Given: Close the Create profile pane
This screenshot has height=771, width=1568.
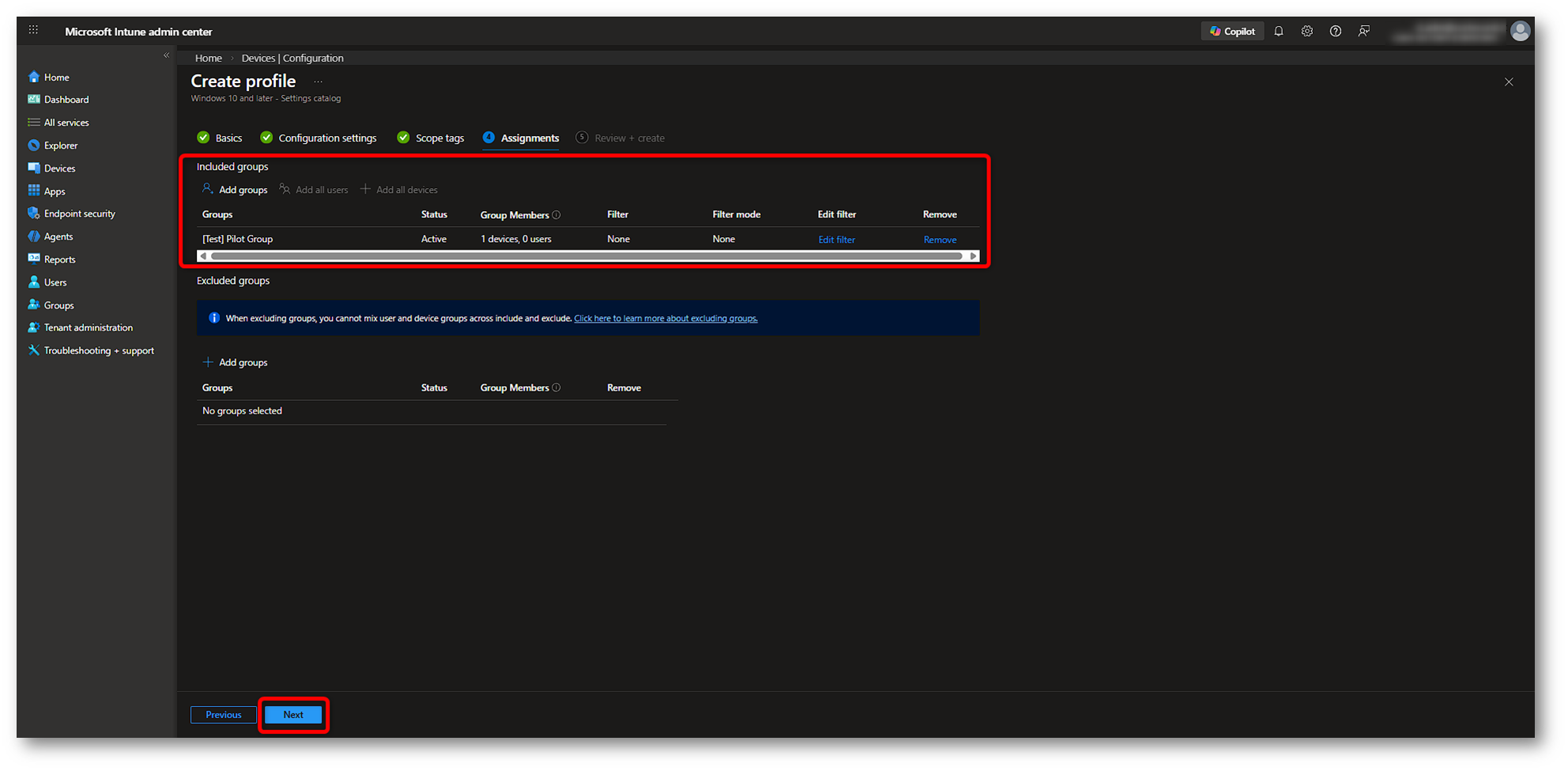Looking at the screenshot, I should pyautogui.click(x=1509, y=82).
